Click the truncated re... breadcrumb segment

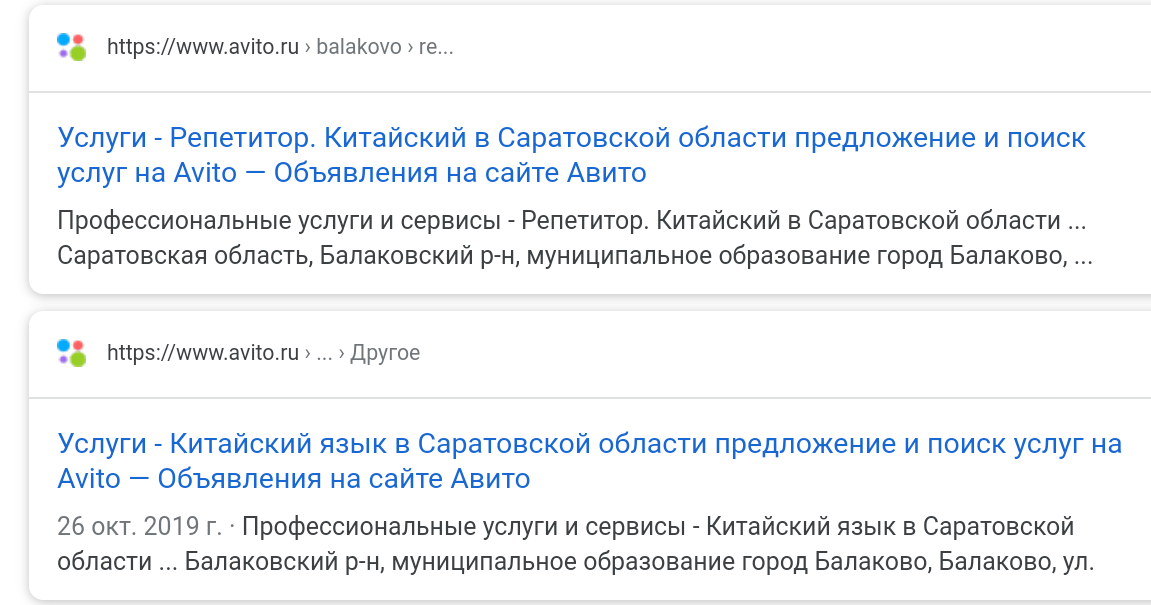pos(436,47)
